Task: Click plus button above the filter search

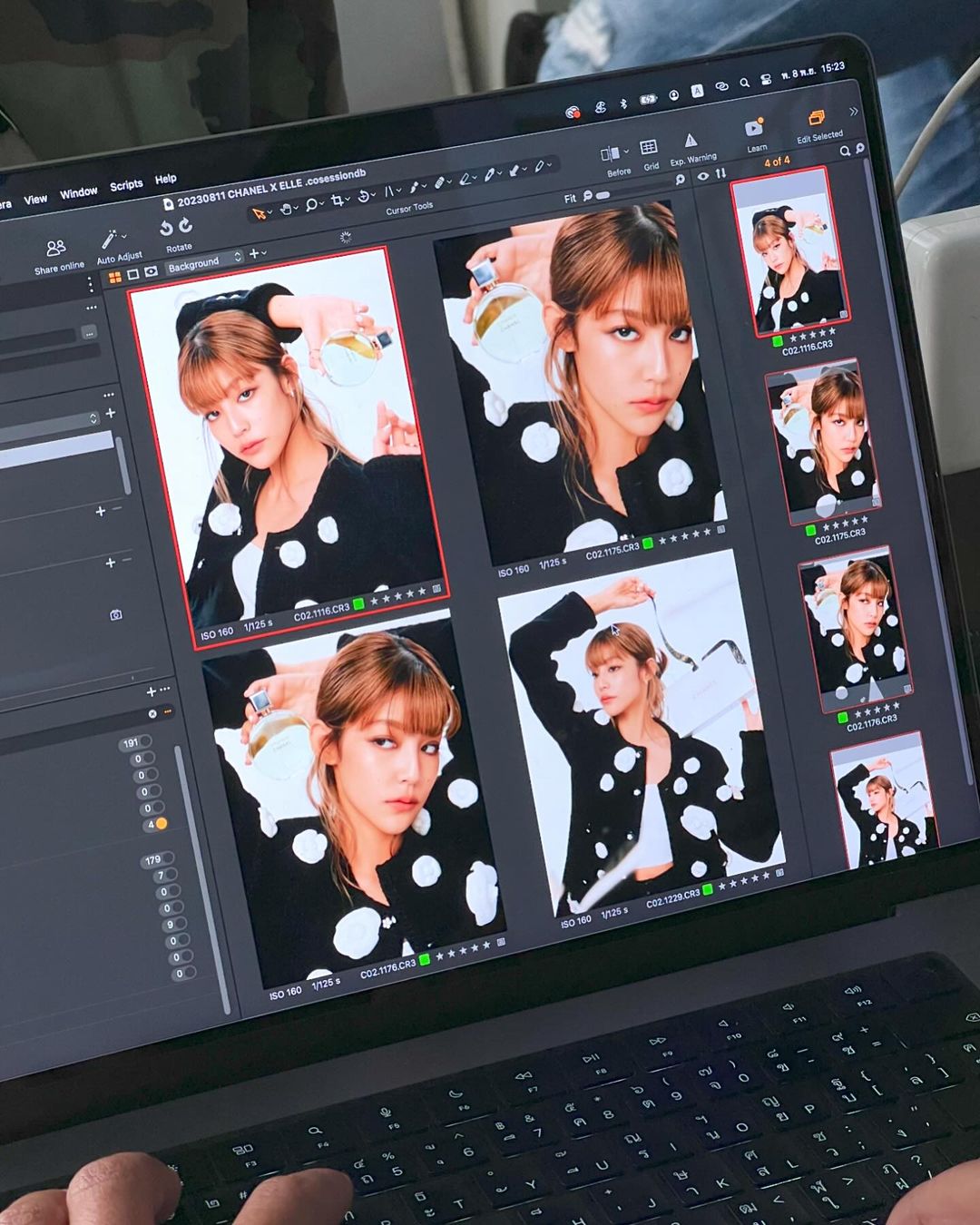Action: pos(151,692)
